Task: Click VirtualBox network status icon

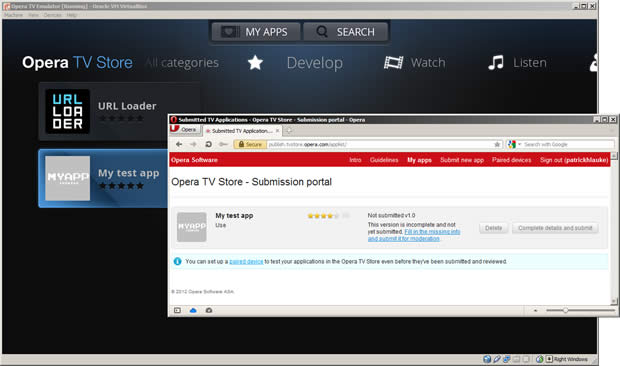Action: pos(507,359)
